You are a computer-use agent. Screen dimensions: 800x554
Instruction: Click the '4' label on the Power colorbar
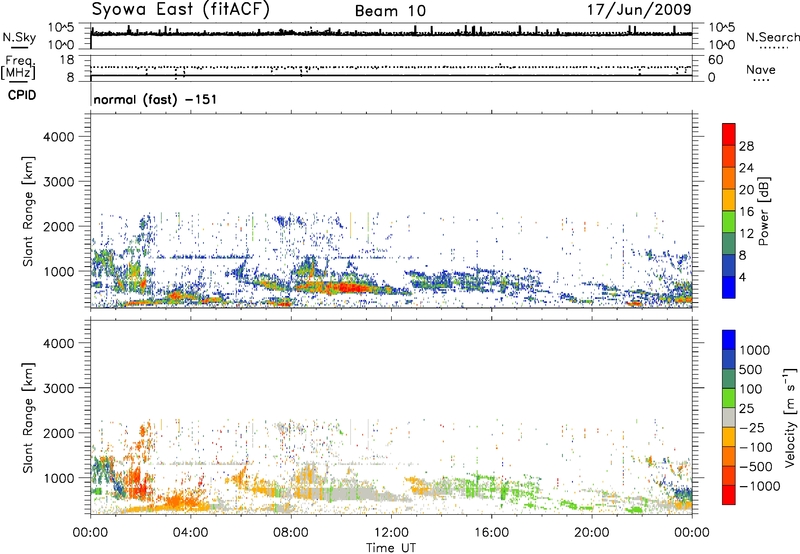coord(743,277)
